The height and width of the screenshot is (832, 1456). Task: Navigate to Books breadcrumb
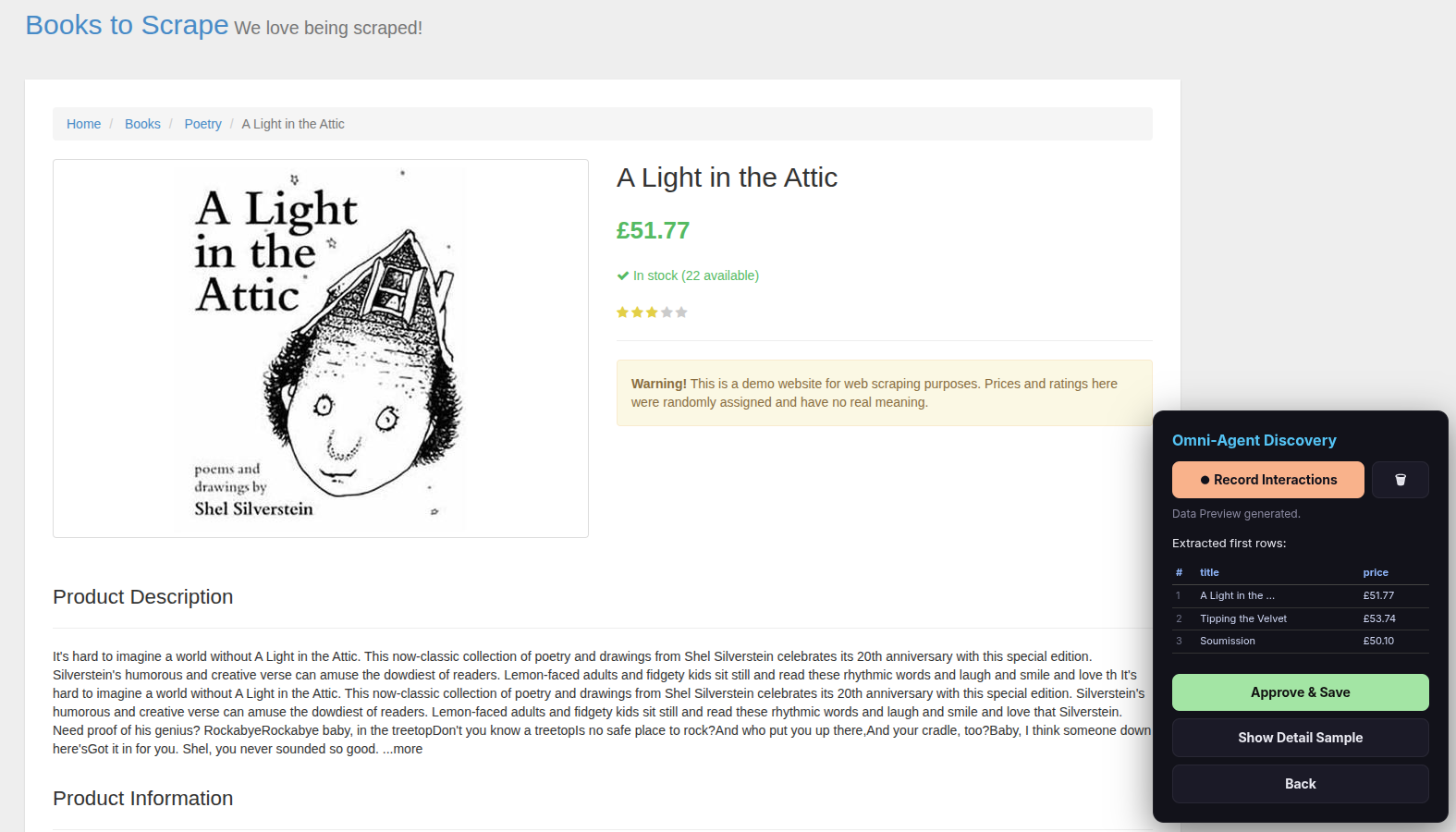[x=142, y=124]
